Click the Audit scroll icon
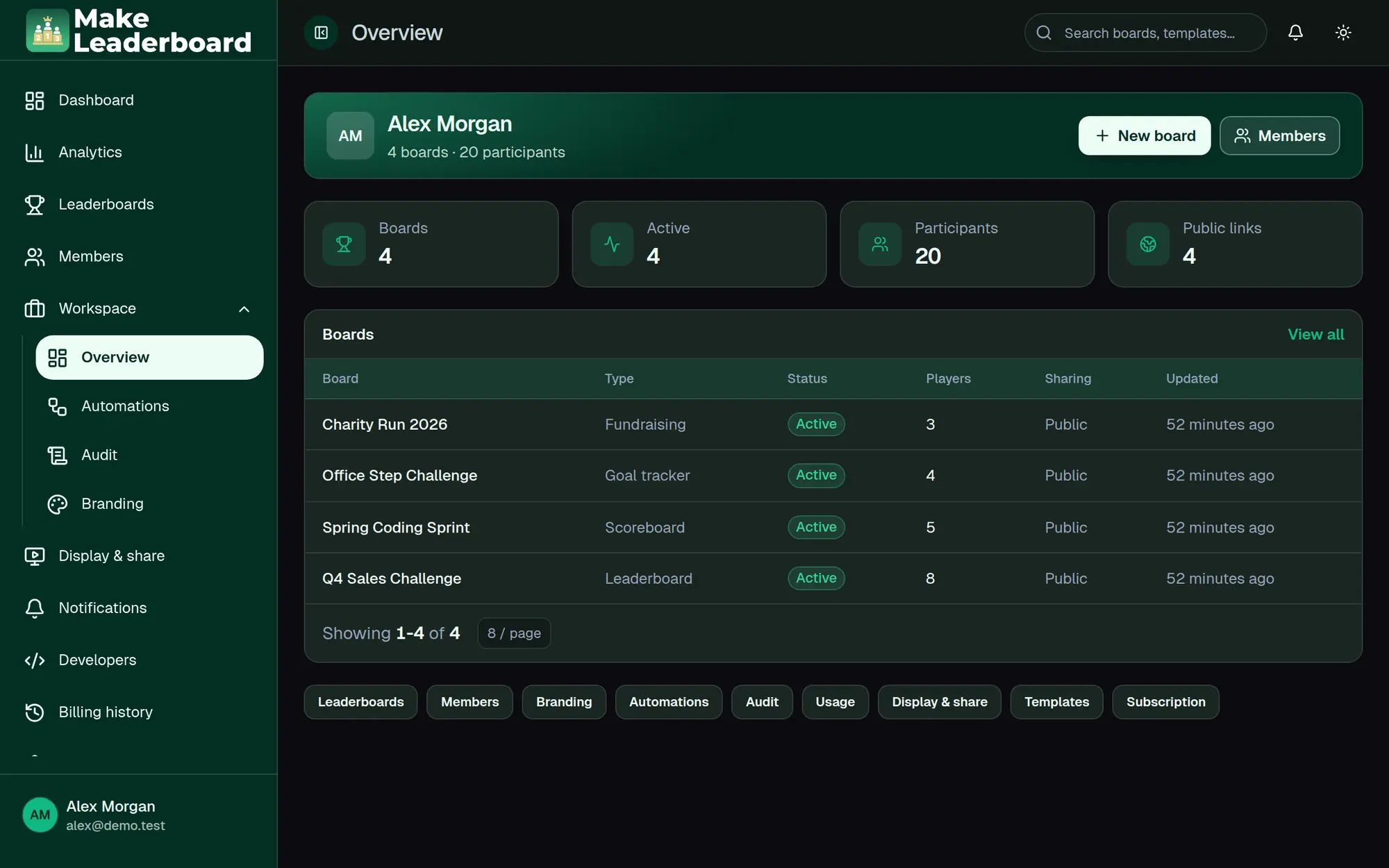Screen dimensions: 1389x868 click(58, 455)
